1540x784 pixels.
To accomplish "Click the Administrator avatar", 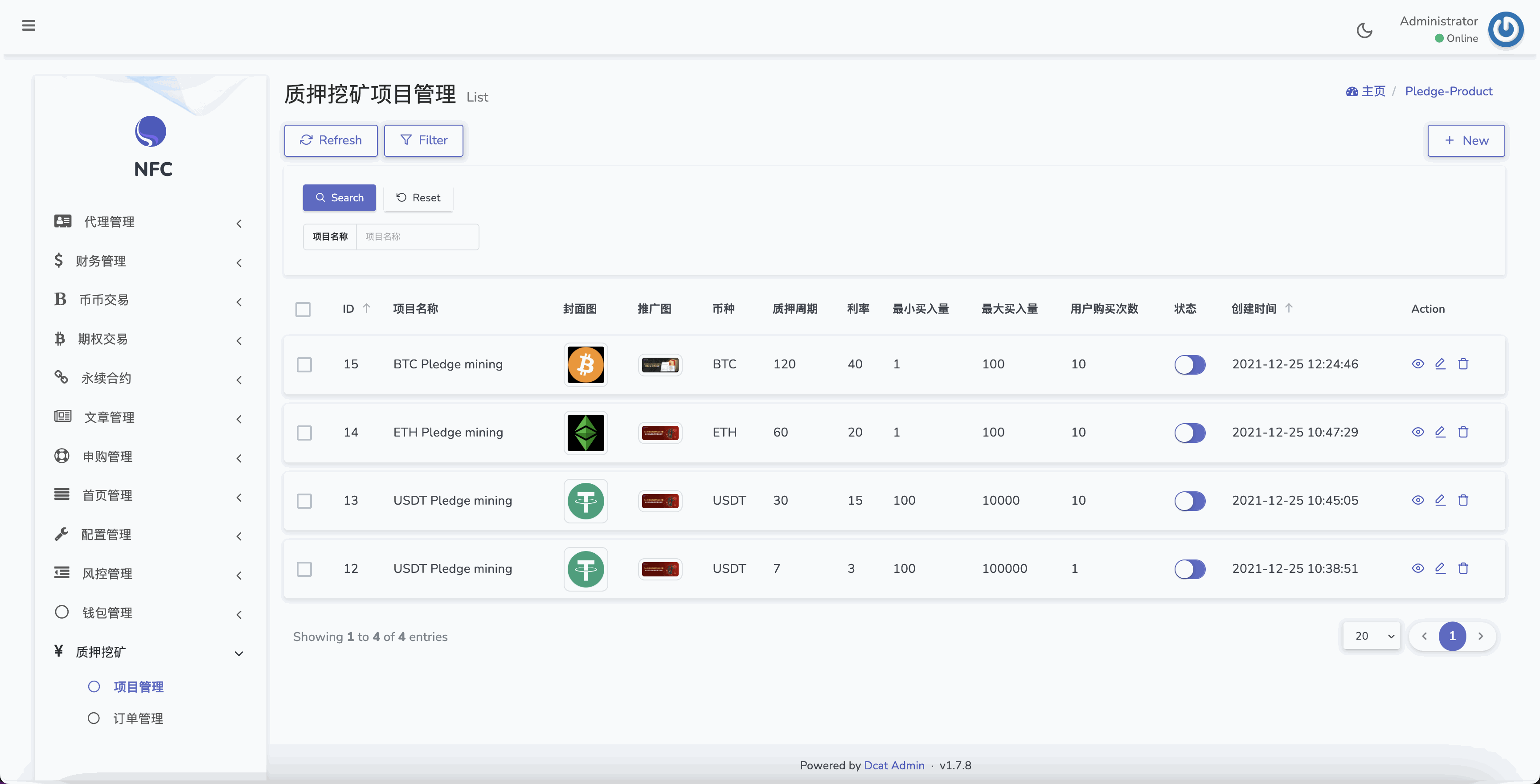I will click(1506, 29).
